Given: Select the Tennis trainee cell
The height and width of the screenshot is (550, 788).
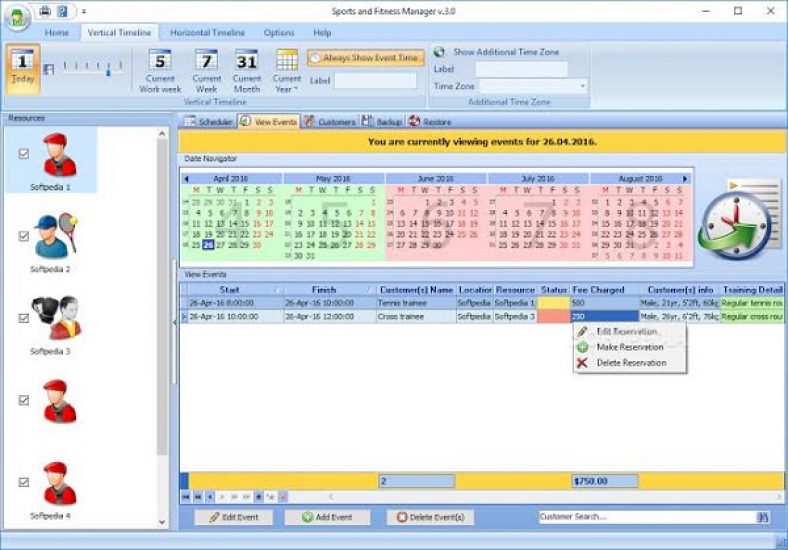Looking at the screenshot, I should coord(416,303).
